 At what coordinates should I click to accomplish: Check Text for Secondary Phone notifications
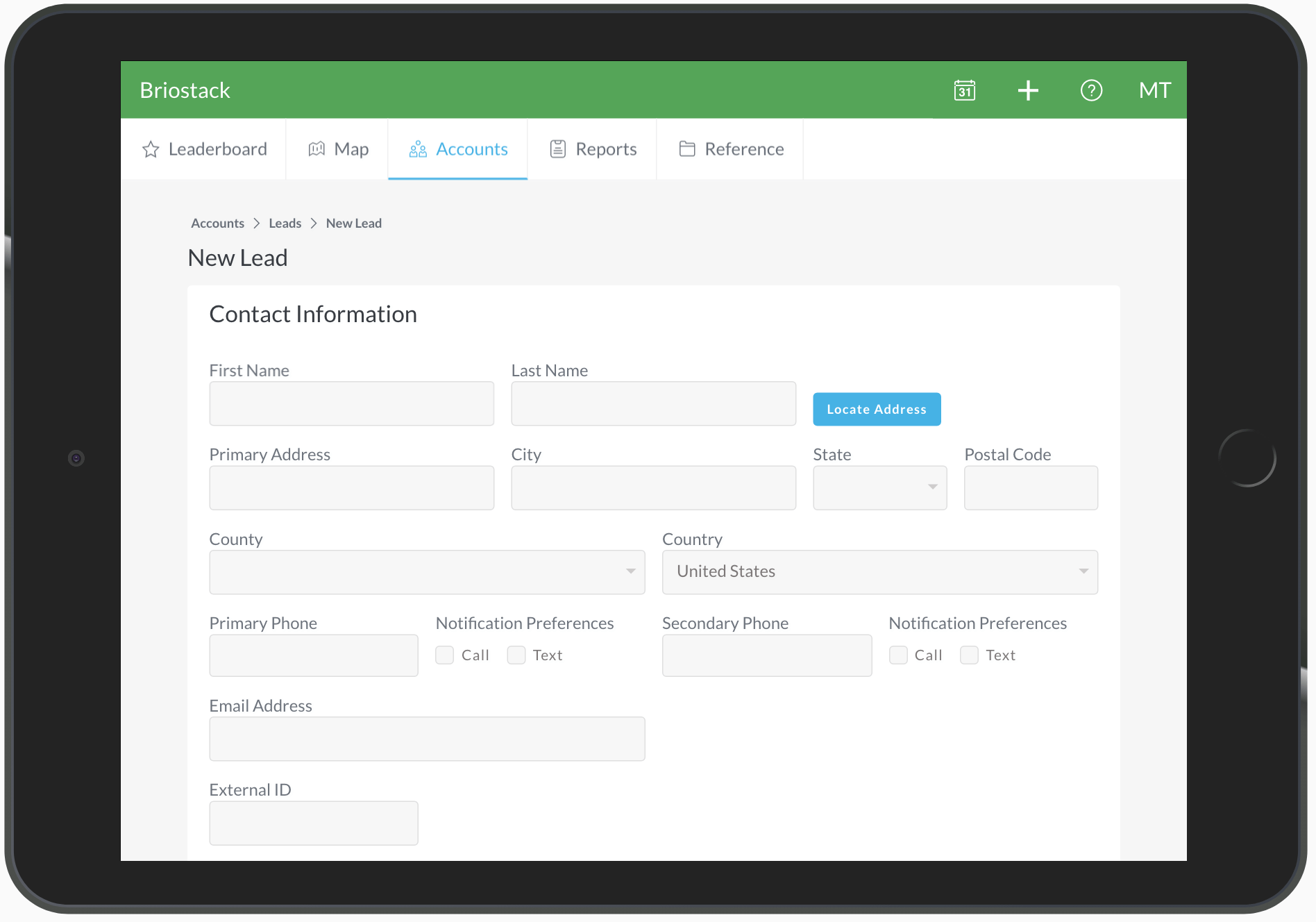(x=970, y=655)
